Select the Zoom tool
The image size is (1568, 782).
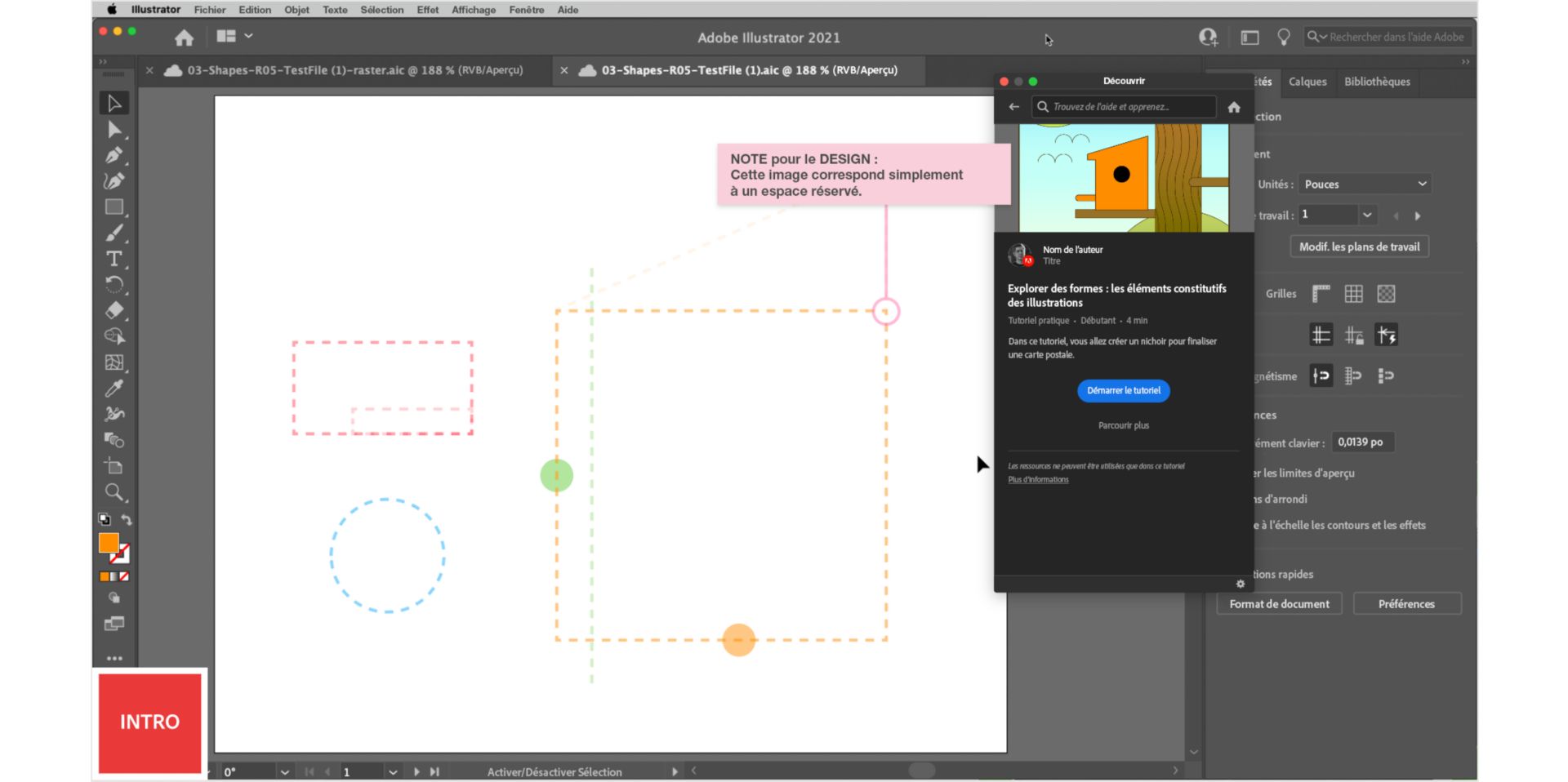(x=114, y=492)
